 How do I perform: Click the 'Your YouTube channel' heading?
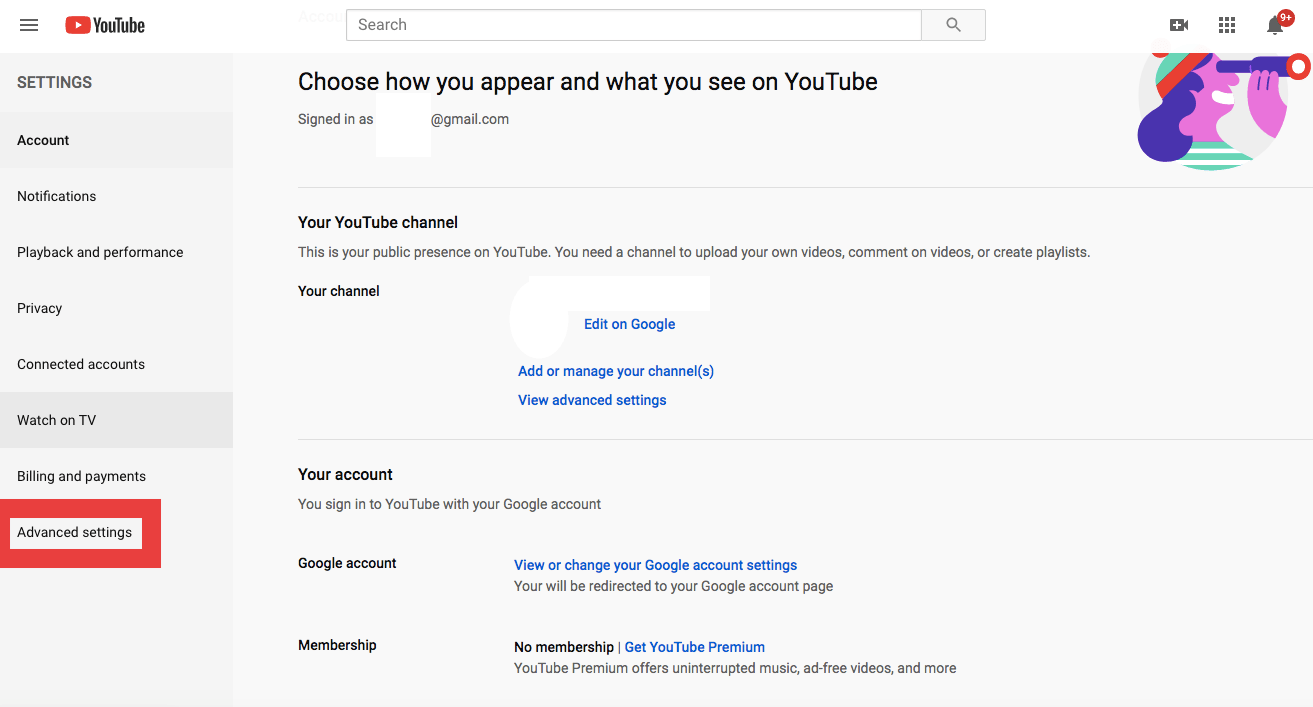click(378, 222)
